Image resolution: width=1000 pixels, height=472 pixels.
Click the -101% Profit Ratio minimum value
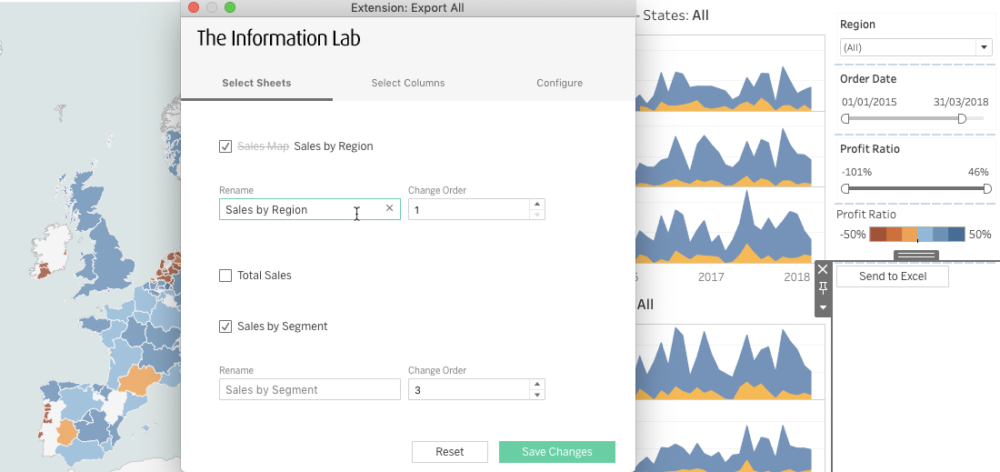(857, 172)
